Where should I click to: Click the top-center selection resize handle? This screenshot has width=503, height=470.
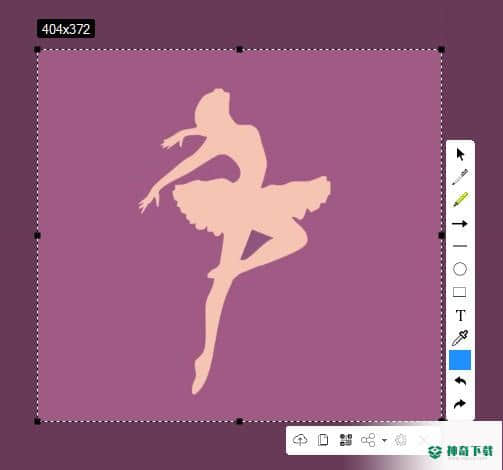click(239, 50)
